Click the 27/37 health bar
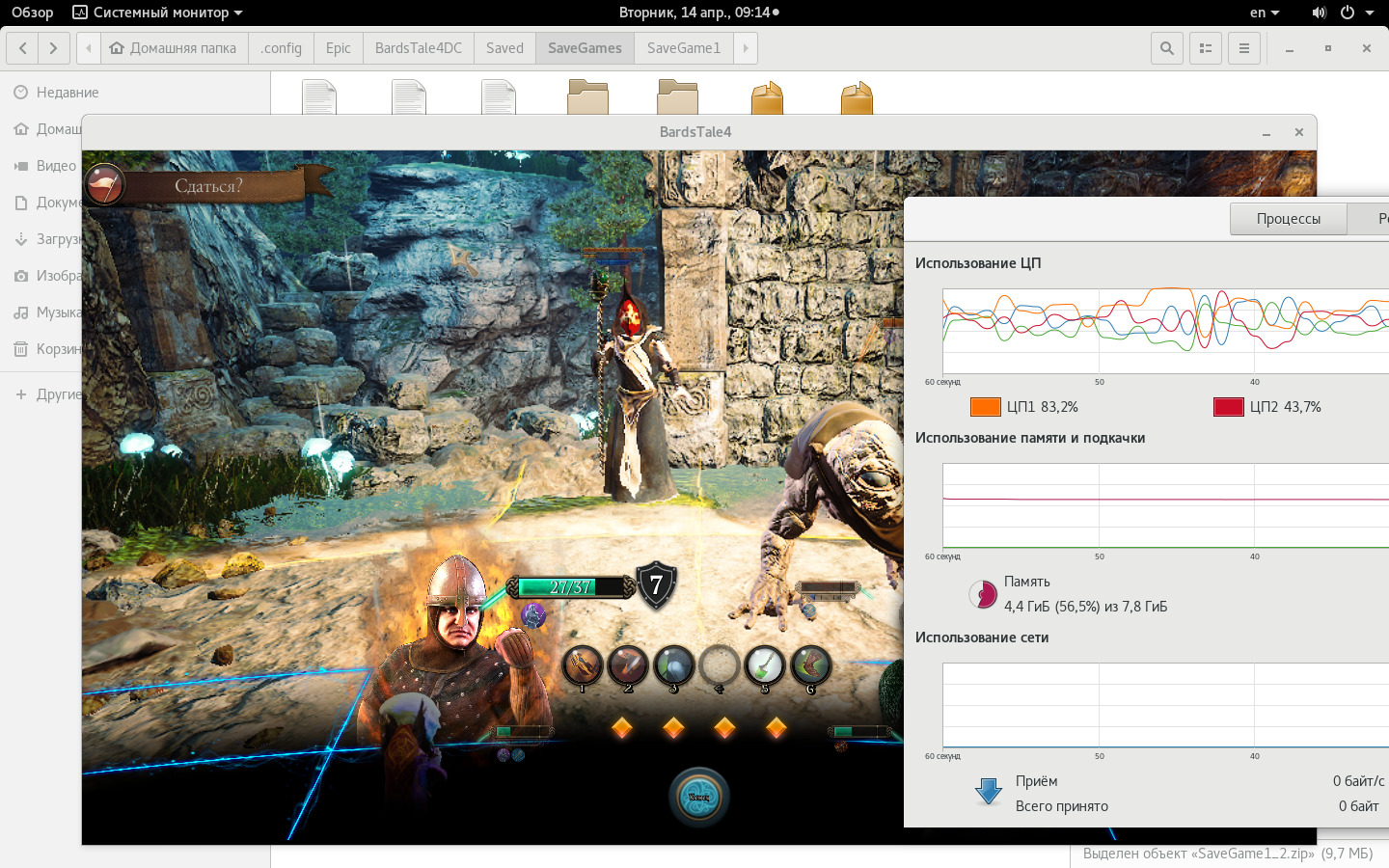 coord(570,586)
